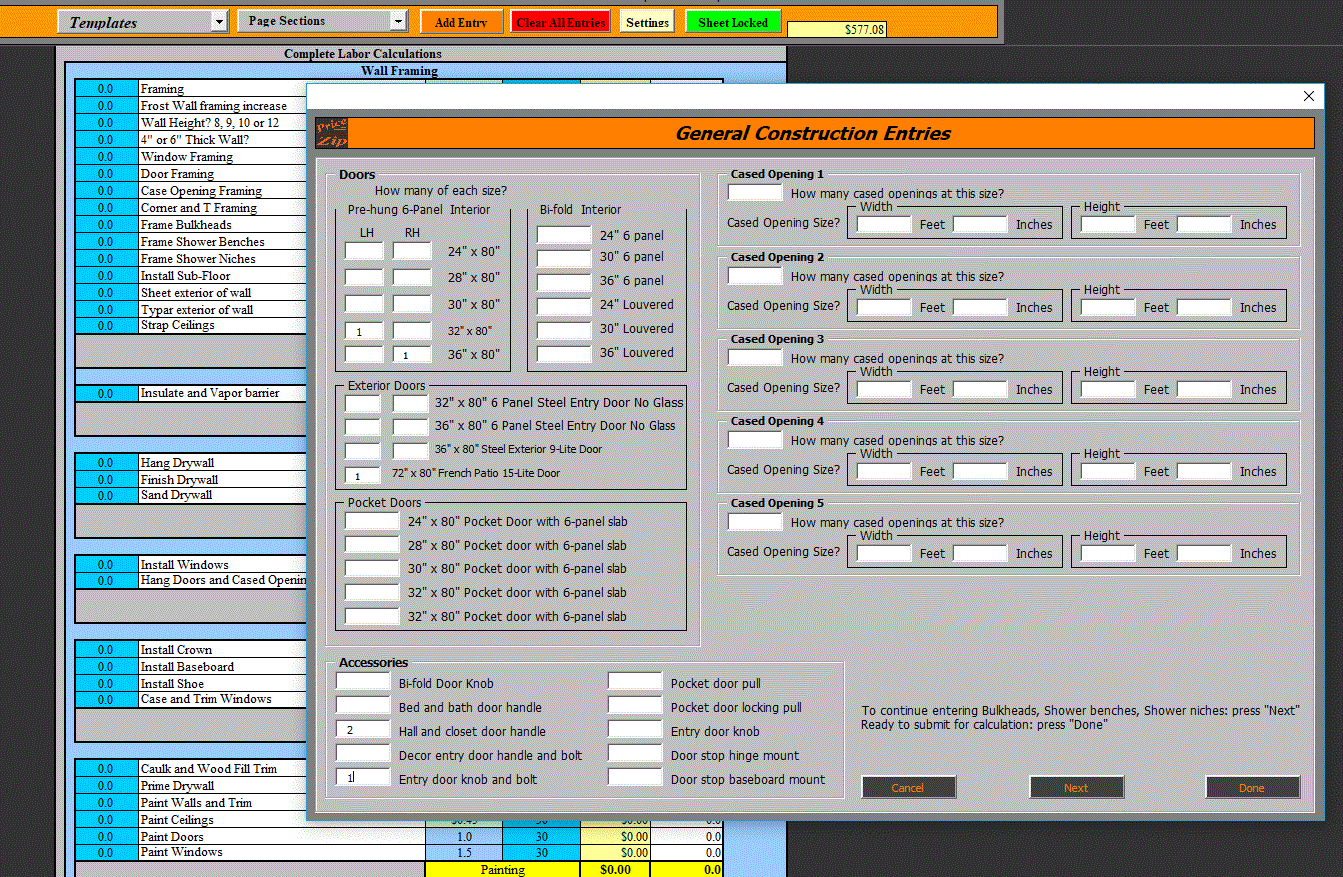Image resolution: width=1343 pixels, height=877 pixels.
Task: Click the French Patio 15-Lite Door field
Action: tap(363, 474)
